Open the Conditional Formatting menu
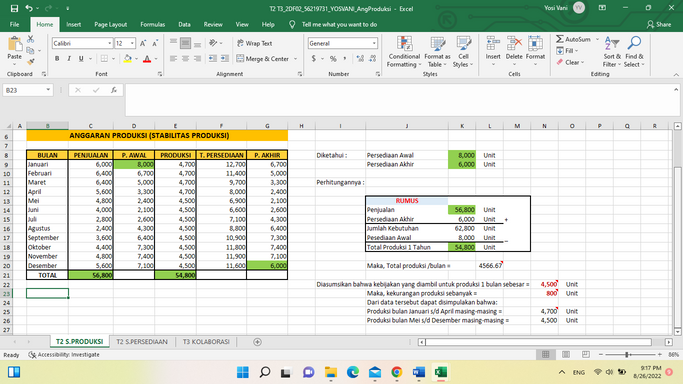This screenshot has height=384, width=683. coord(404,52)
